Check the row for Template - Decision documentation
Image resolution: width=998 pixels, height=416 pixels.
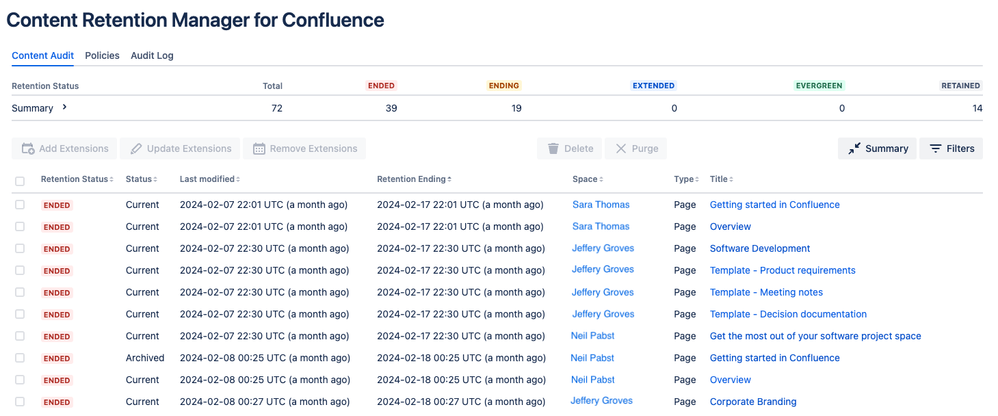20,314
